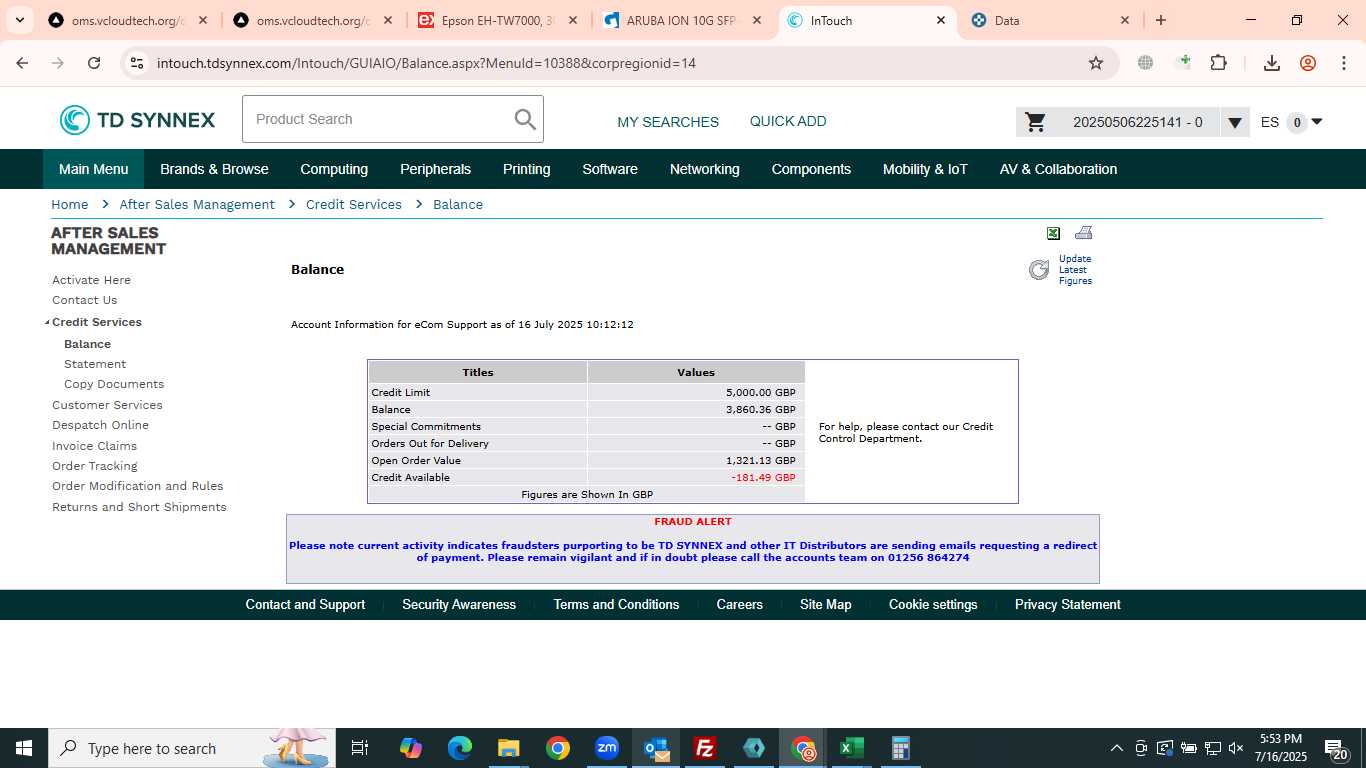The height and width of the screenshot is (768, 1366).
Task: Open Copy Documents in sidebar
Action: pyautogui.click(x=114, y=384)
